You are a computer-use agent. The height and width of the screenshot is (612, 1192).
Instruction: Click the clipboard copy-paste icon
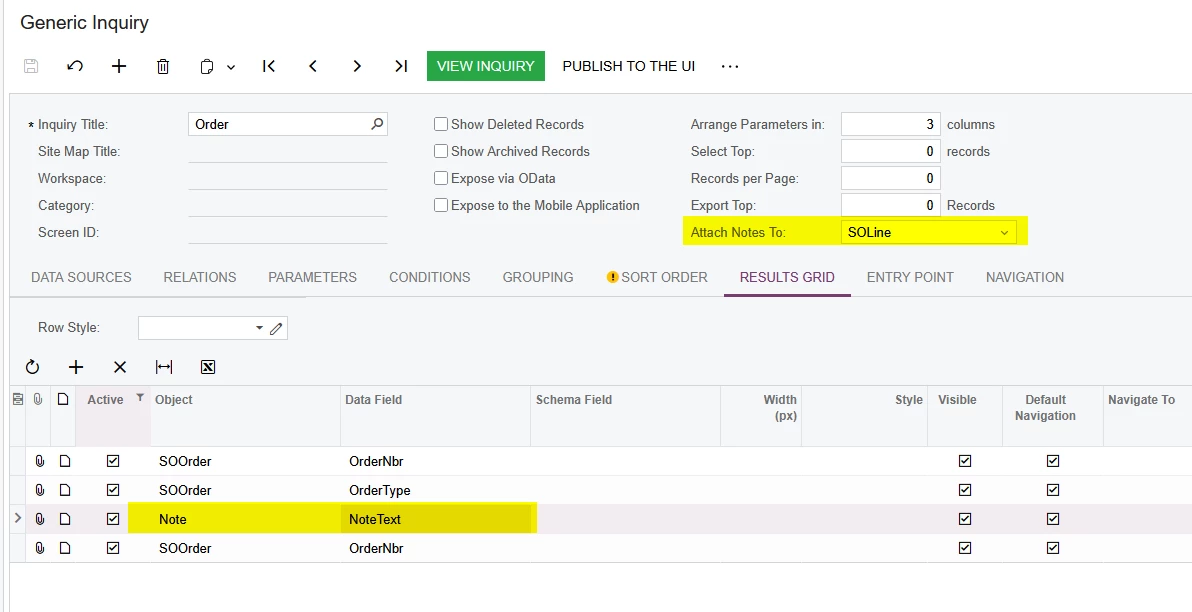pyautogui.click(x=207, y=67)
